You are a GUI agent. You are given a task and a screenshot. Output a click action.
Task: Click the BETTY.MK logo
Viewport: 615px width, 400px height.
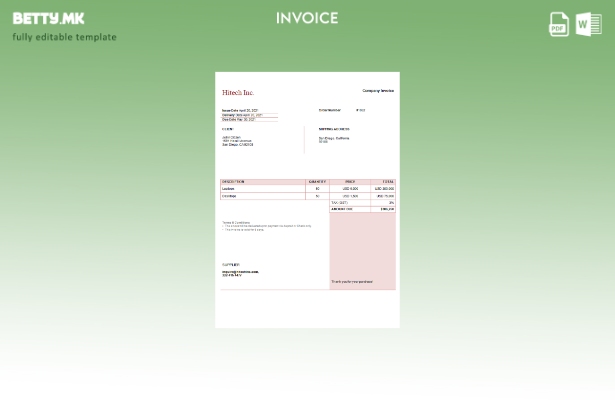tap(48, 18)
